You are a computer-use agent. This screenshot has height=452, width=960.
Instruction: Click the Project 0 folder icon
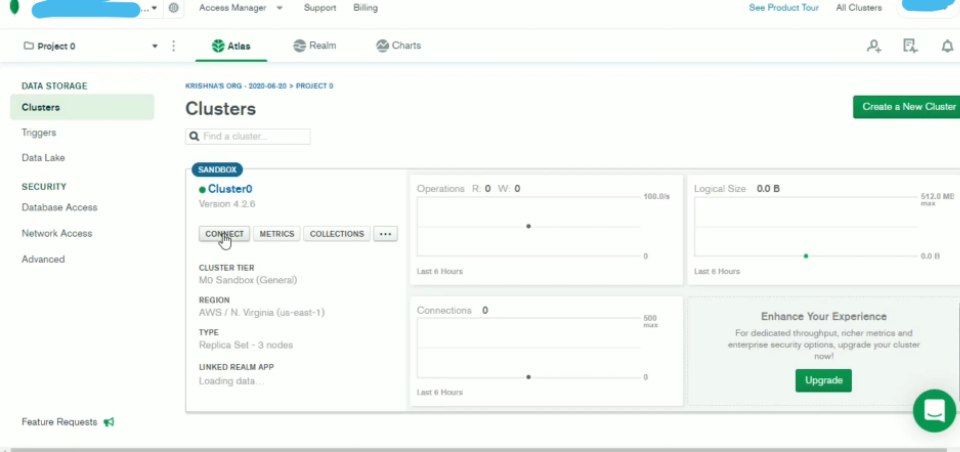[28, 46]
